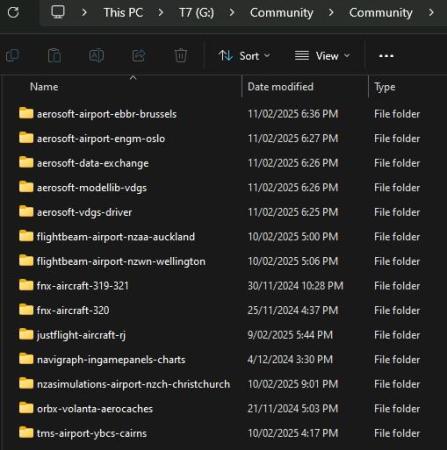The image size is (447, 450).
Task: Click T7 (G:) drive breadcrumb
Action: 196,13
